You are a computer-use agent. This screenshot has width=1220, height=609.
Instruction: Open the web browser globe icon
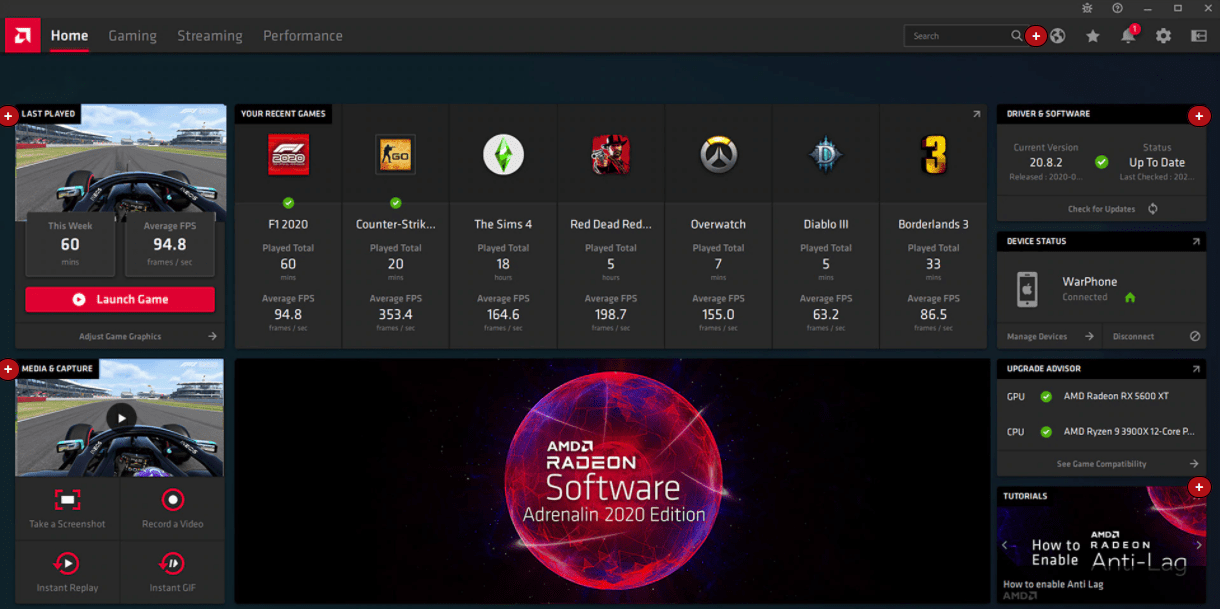(1057, 36)
